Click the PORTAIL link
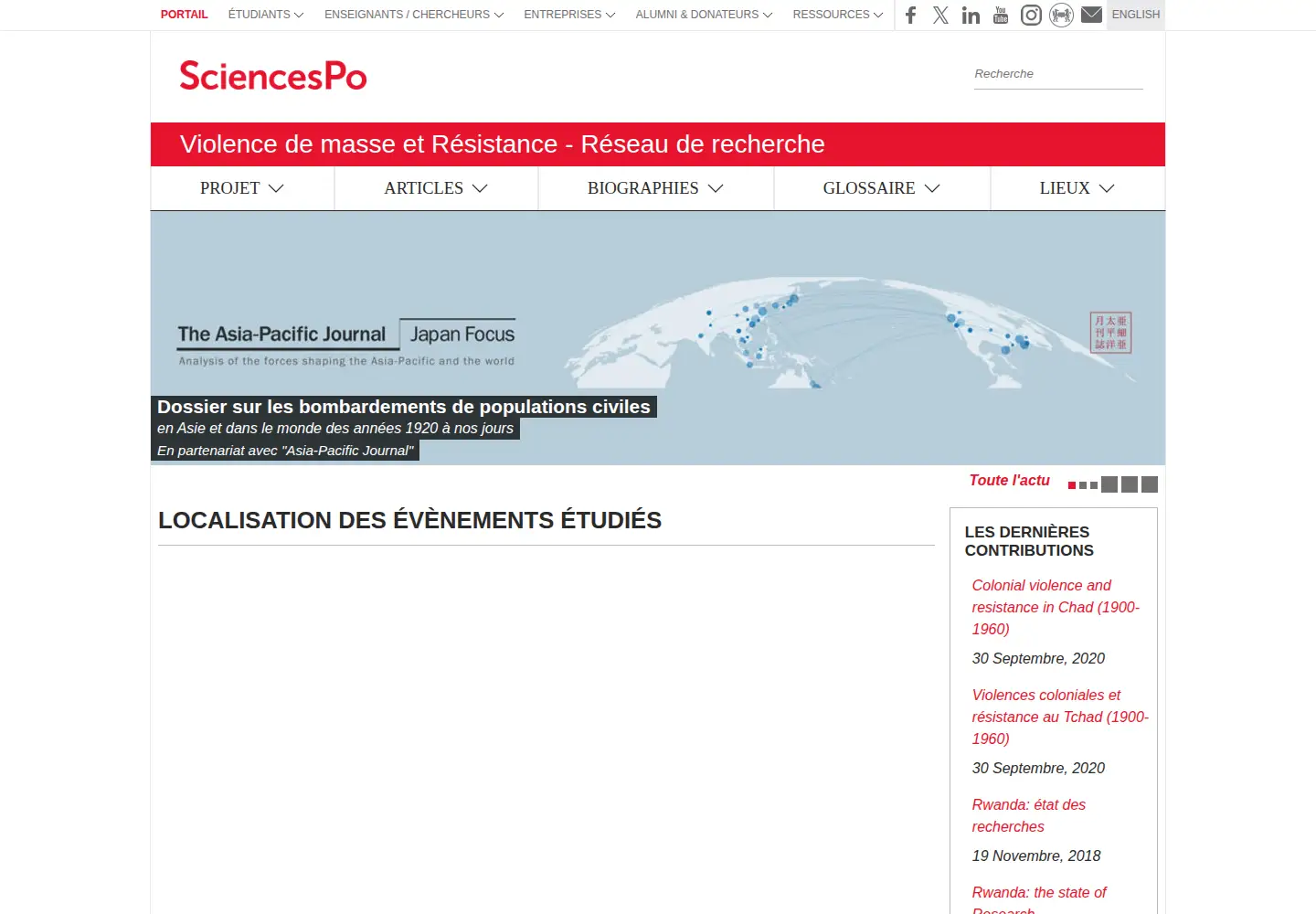The image size is (1316, 914). coord(184,15)
